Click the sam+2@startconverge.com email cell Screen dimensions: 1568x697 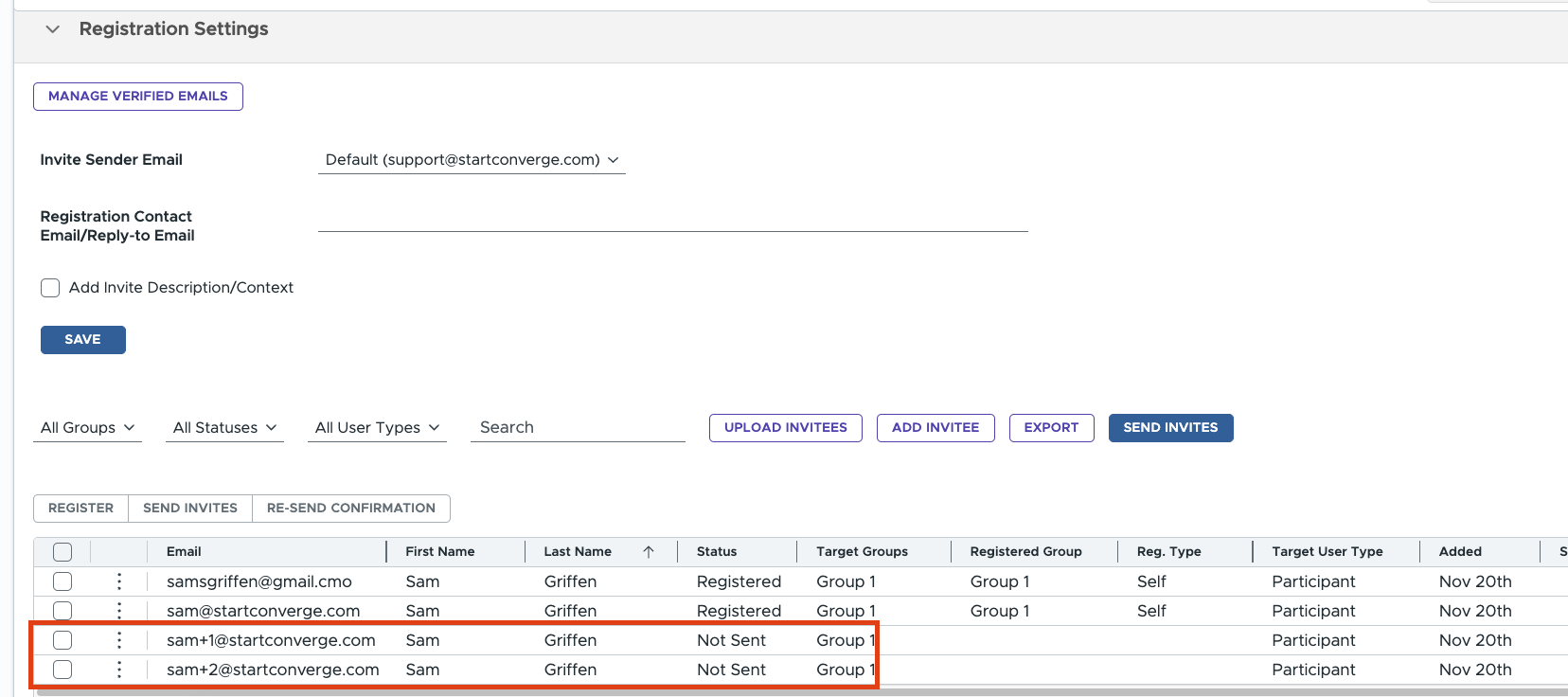click(x=273, y=670)
